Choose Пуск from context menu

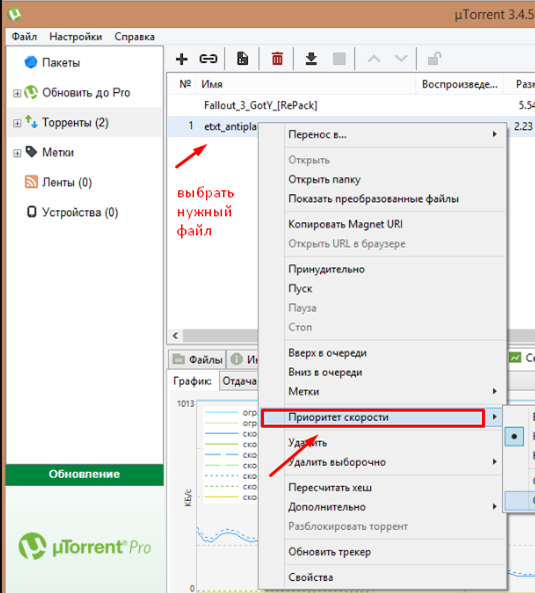tap(383, 289)
